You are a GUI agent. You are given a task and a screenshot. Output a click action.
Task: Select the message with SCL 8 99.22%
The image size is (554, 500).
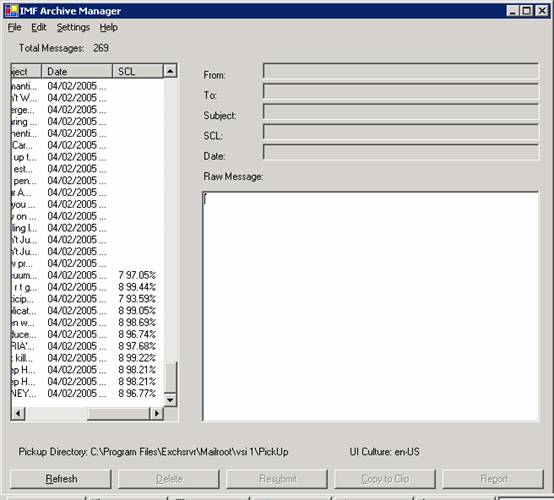[87, 358]
